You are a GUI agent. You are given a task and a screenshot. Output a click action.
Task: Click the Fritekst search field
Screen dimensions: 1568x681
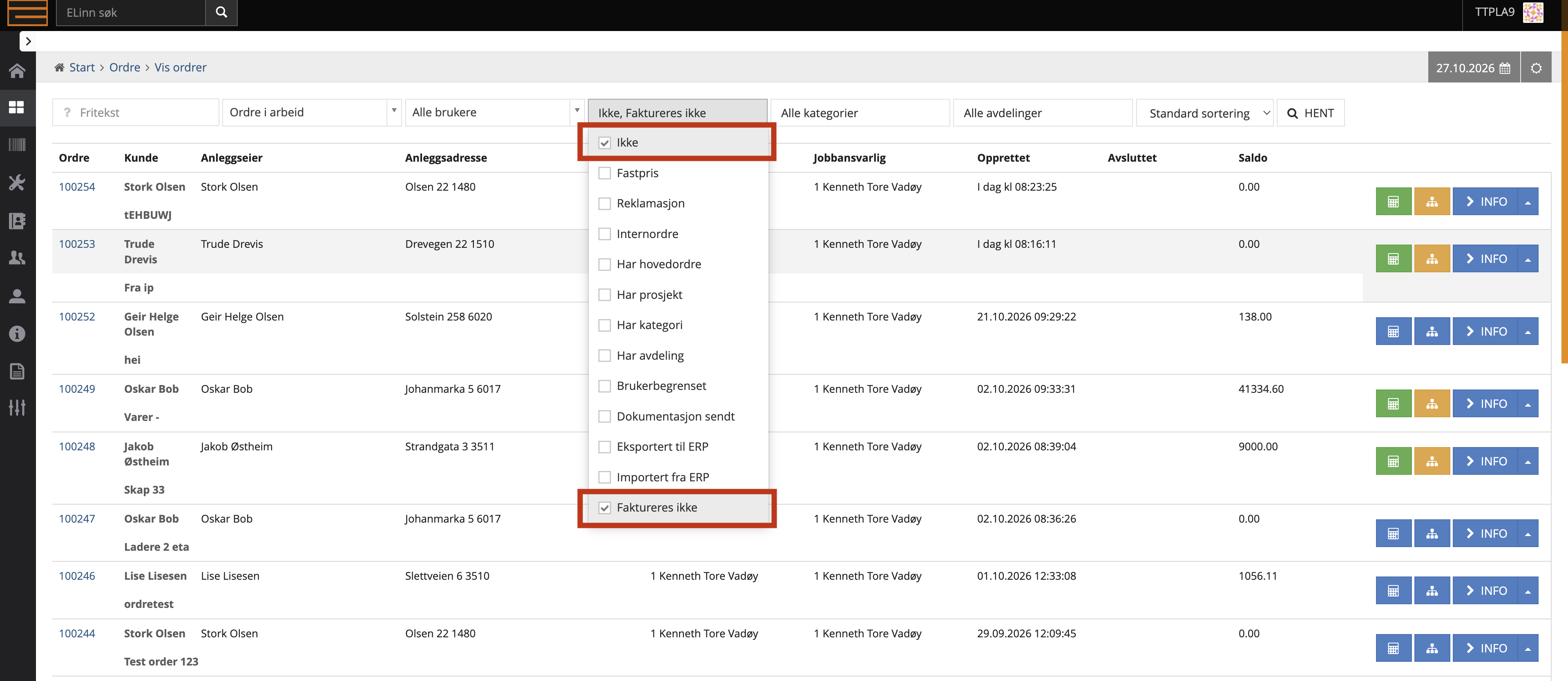[x=136, y=113]
